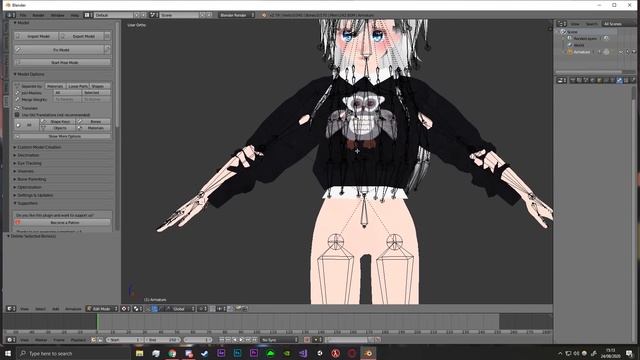
Task: Join Meshes Selected button
Action: 96,93
